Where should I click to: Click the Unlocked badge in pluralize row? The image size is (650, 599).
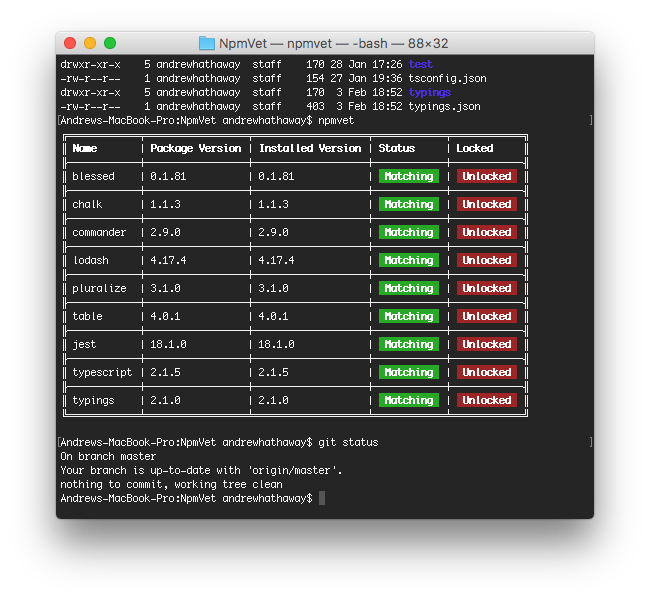click(487, 289)
